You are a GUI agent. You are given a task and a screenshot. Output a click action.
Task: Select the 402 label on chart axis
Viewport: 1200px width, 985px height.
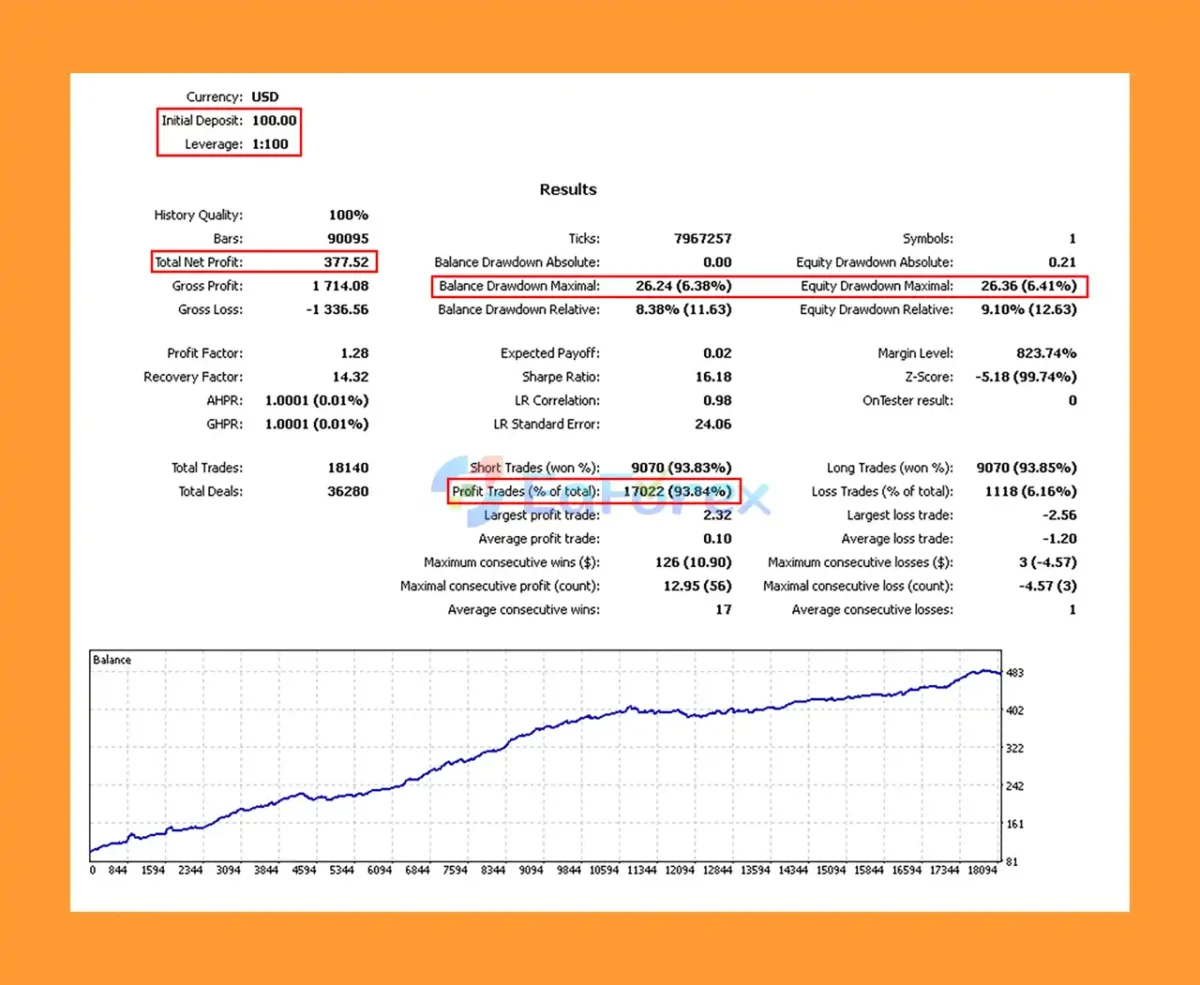[x=1014, y=710]
